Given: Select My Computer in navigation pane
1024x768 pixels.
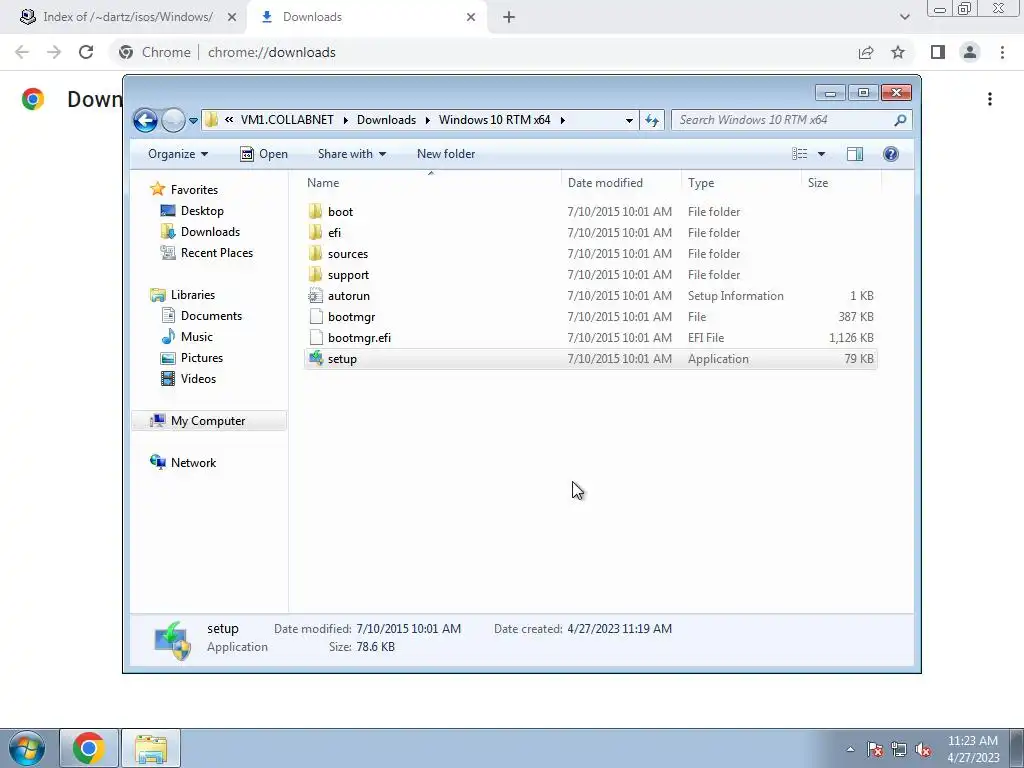Looking at the screenshot, I should click(208, 421).
